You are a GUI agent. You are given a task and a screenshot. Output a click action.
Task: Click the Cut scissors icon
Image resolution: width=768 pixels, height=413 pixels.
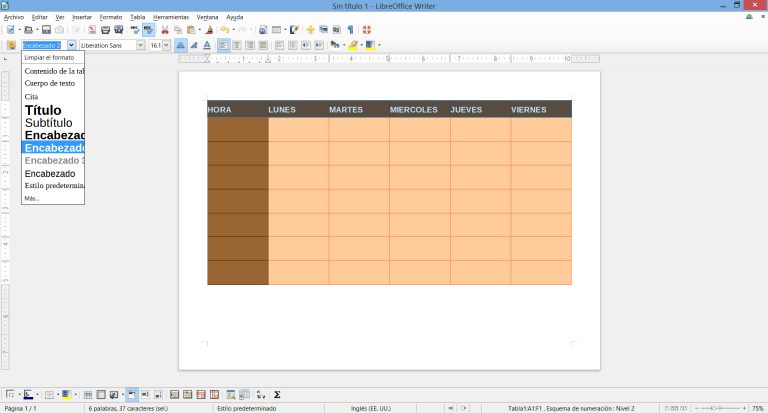click(165, 30)
